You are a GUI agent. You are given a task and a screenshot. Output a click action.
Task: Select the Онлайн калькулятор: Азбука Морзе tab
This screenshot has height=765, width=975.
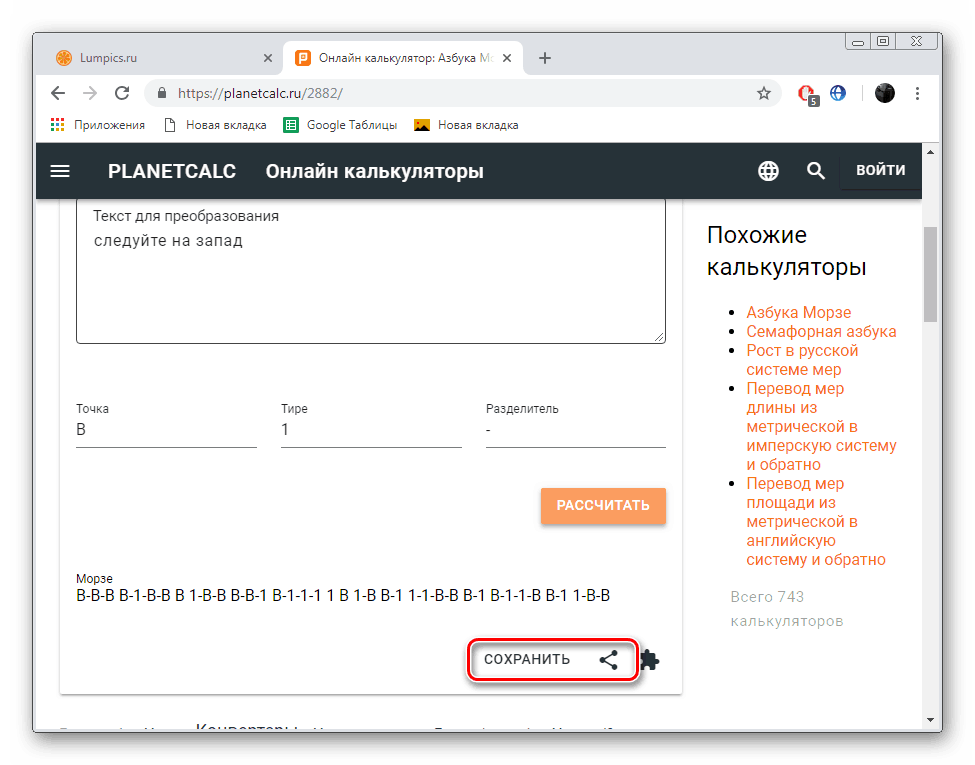click(x=403, y=58)
